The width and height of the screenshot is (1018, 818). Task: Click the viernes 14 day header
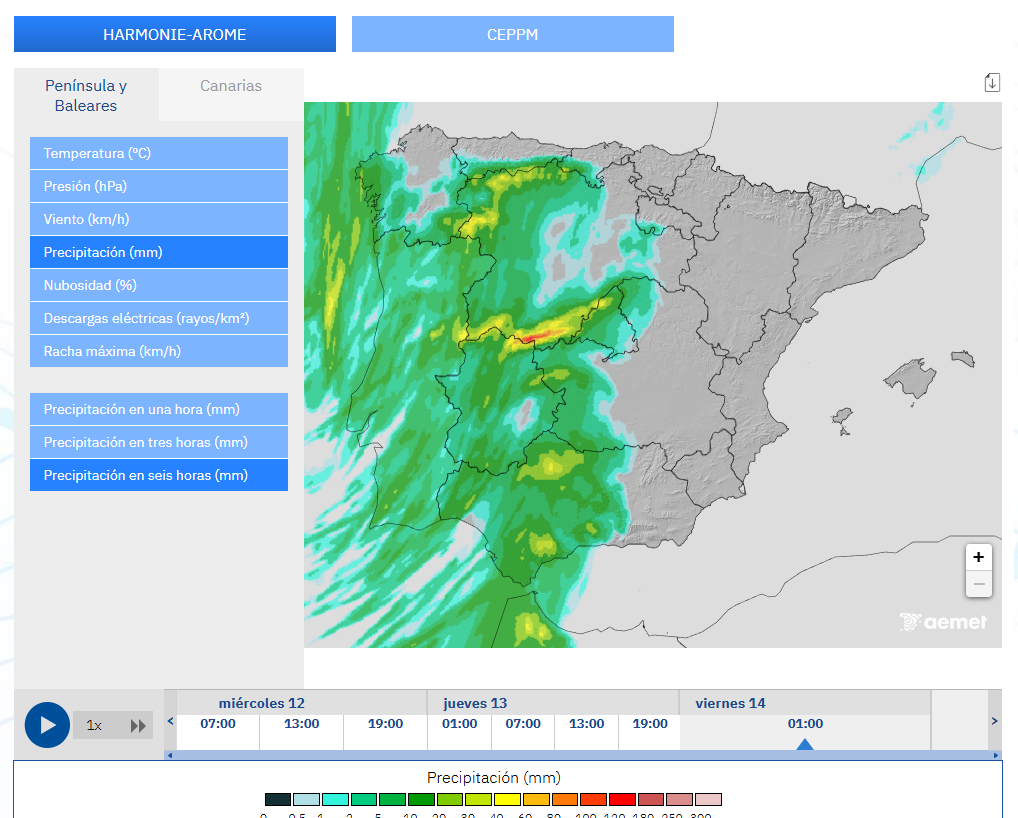(730, 703)
